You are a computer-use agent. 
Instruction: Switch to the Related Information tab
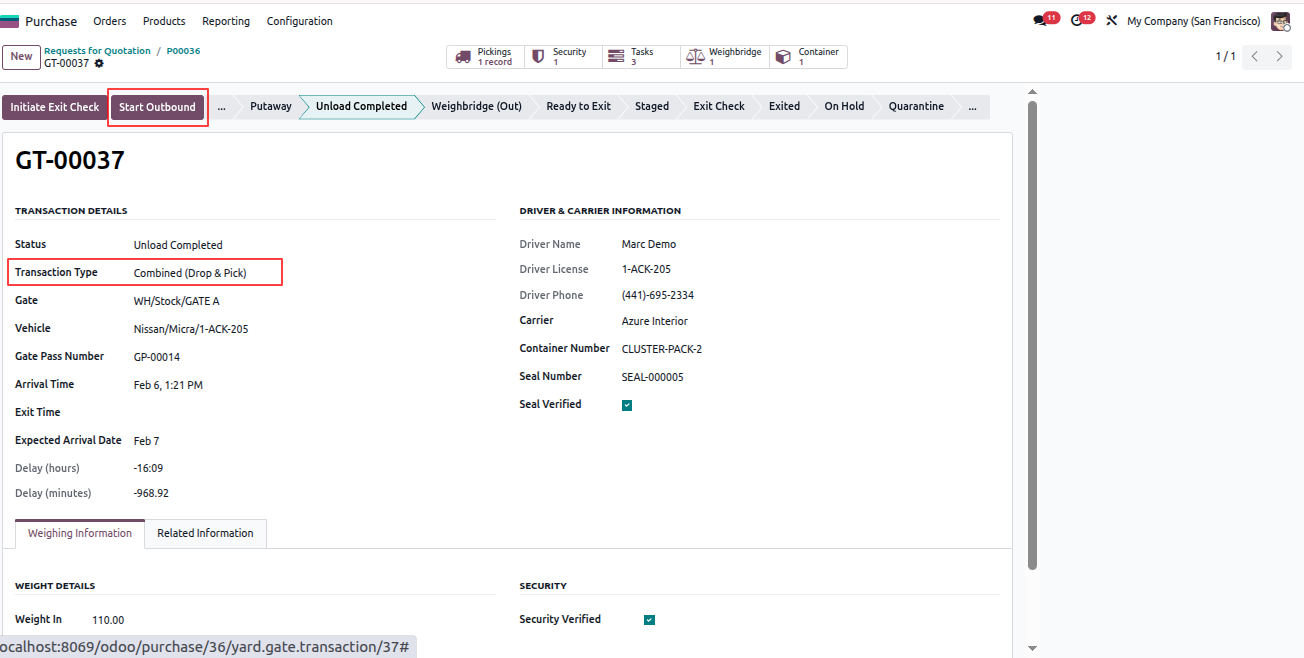(205, 533)
